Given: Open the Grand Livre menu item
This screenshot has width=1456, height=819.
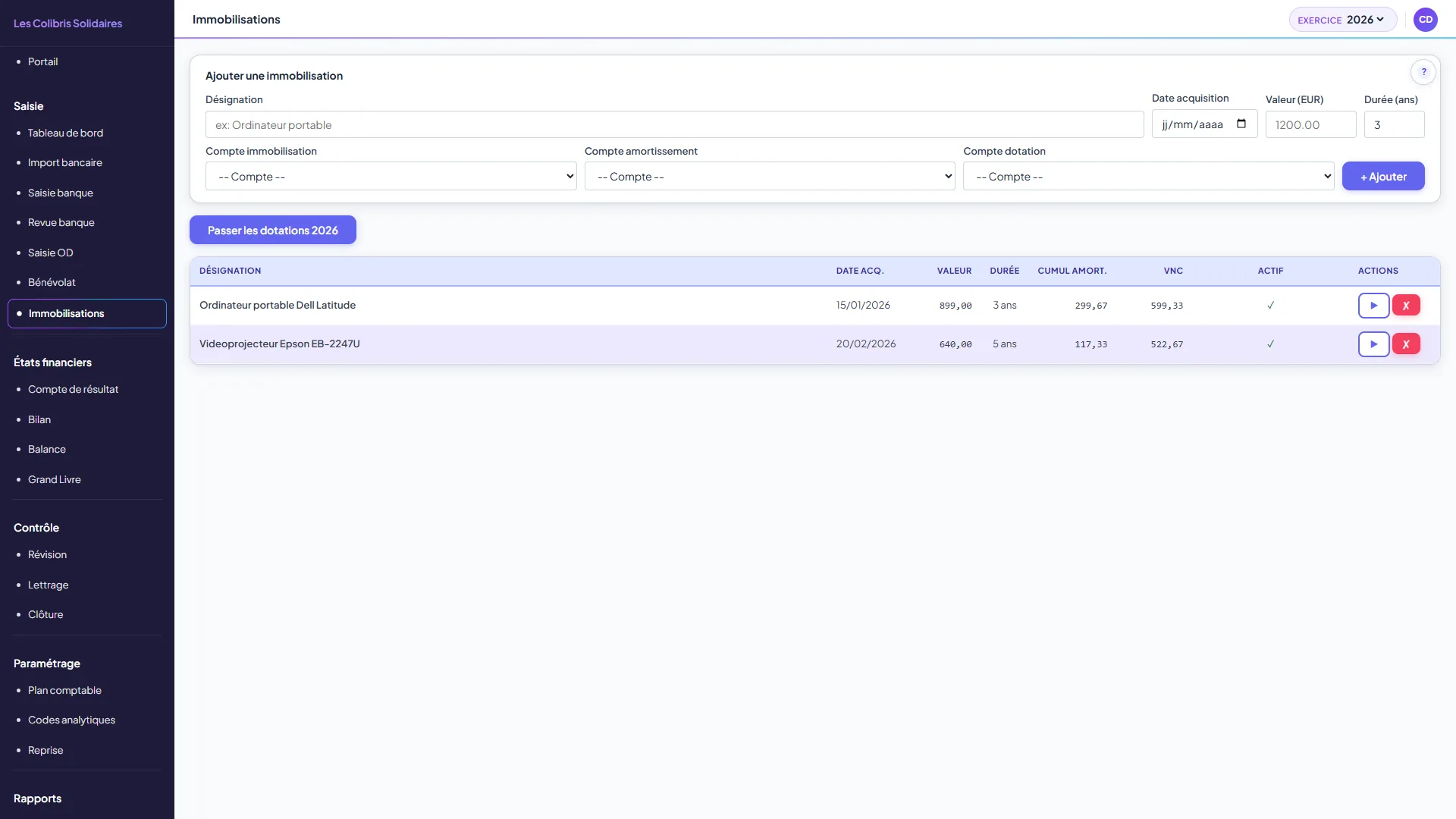Looking at the screenshot, I should (x=54, y=479).
